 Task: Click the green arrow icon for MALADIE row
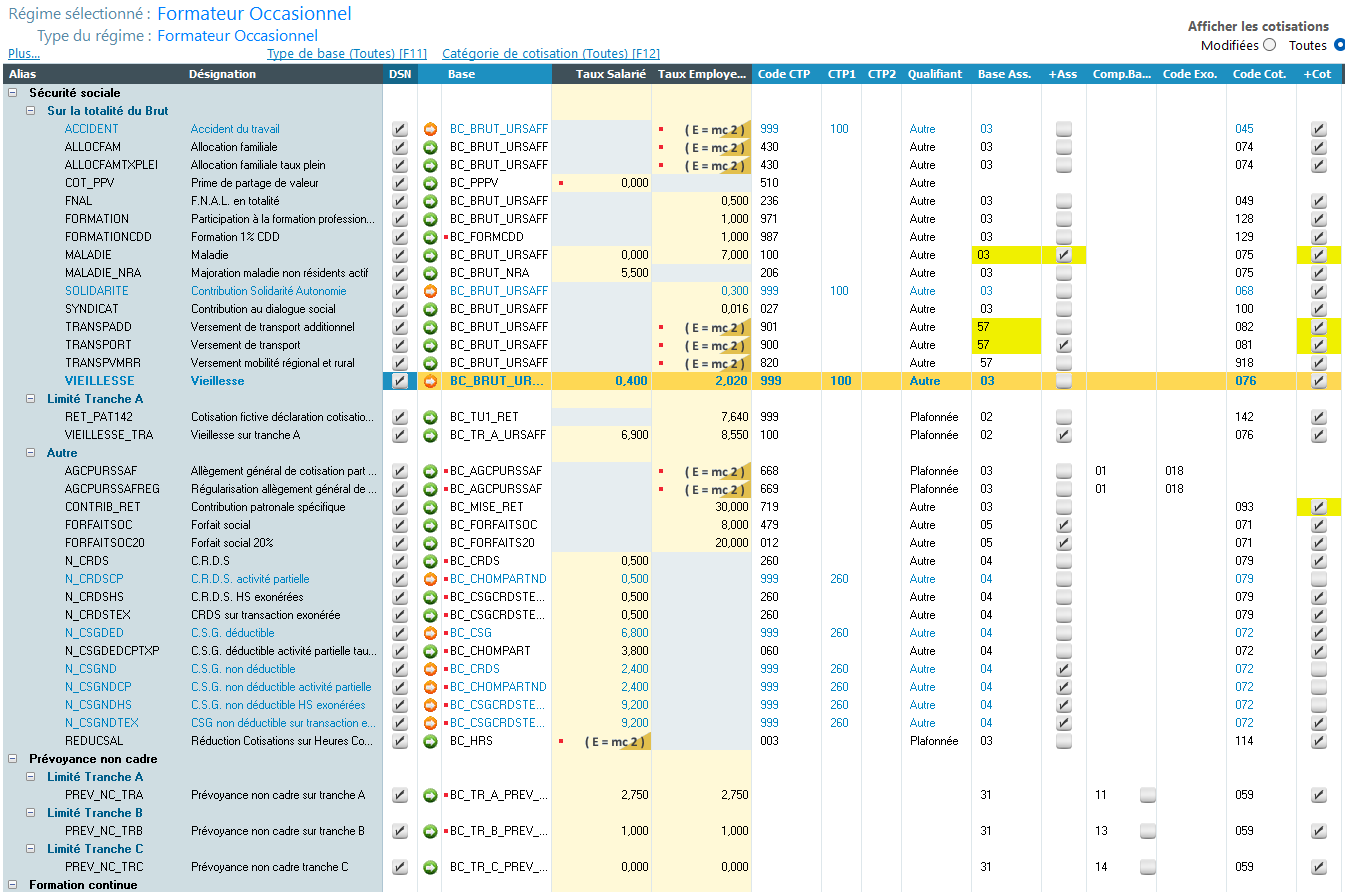(430, 255)
